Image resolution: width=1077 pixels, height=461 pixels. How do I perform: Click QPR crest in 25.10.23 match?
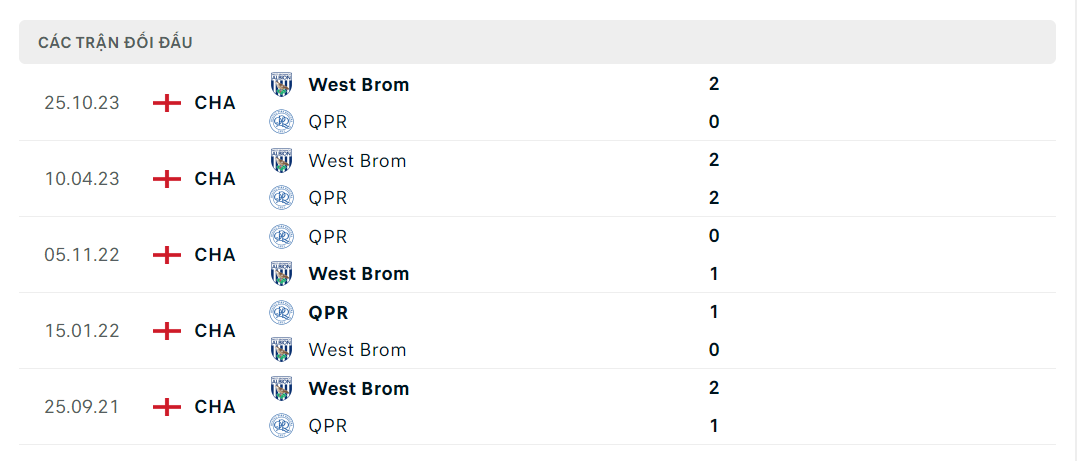point(282,122)
